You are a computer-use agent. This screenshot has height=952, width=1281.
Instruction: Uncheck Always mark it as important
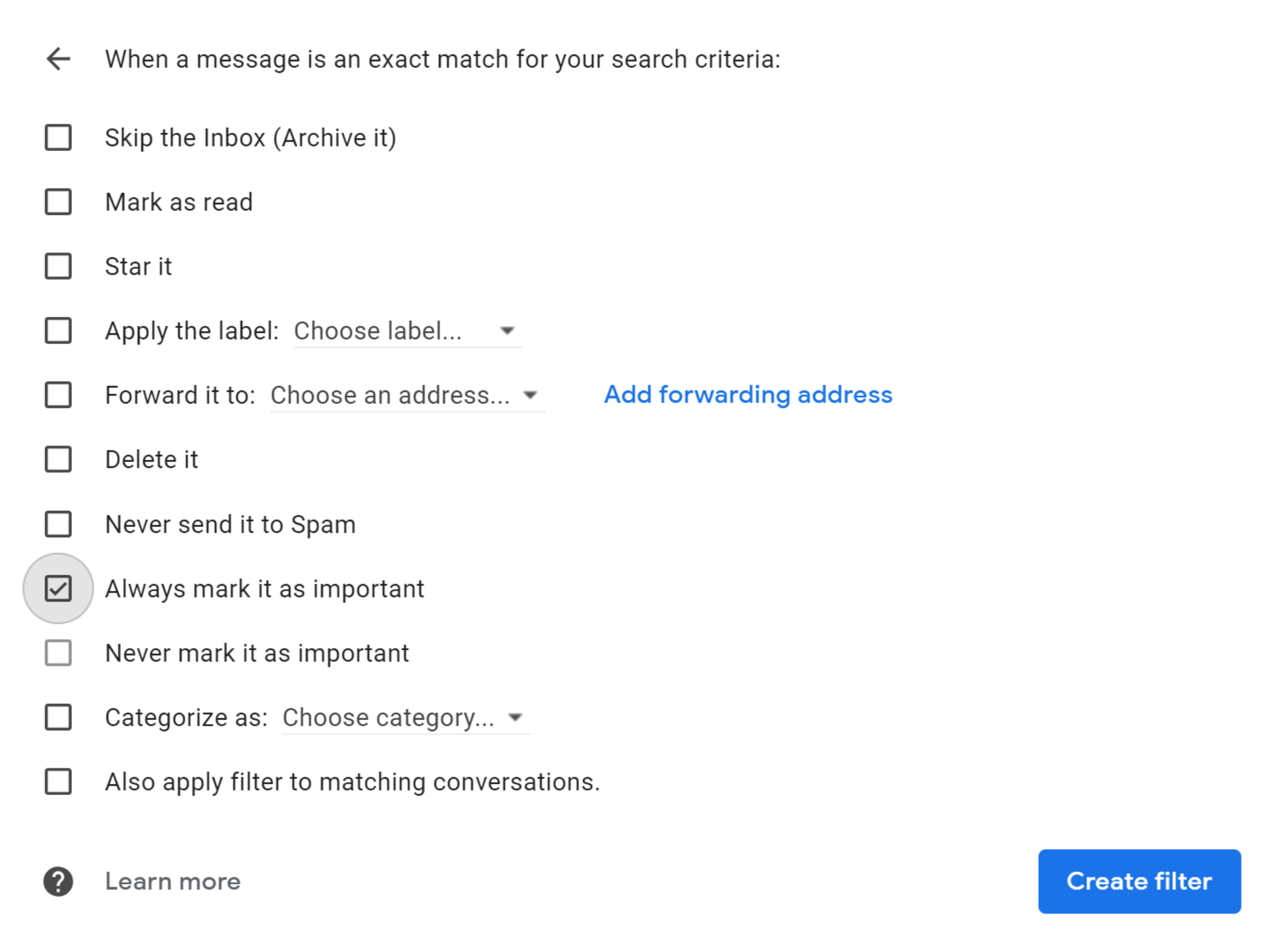[58, 589]
